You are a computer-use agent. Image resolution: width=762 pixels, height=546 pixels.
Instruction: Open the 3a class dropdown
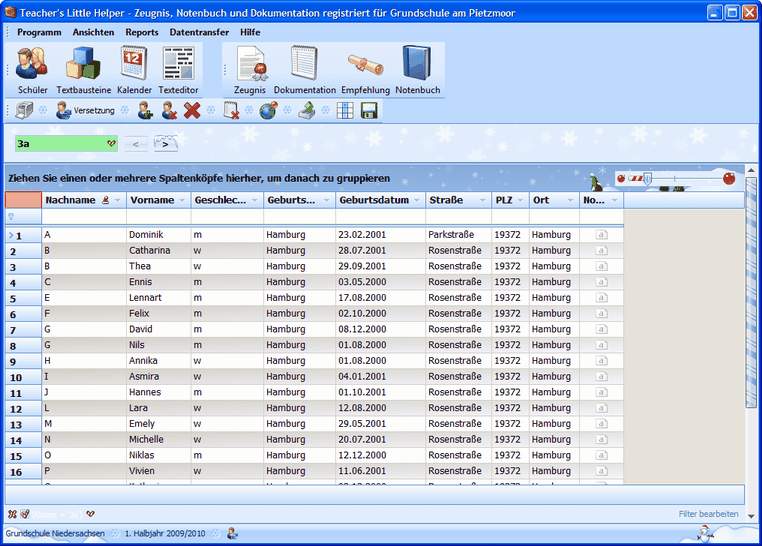pos(111,144)
